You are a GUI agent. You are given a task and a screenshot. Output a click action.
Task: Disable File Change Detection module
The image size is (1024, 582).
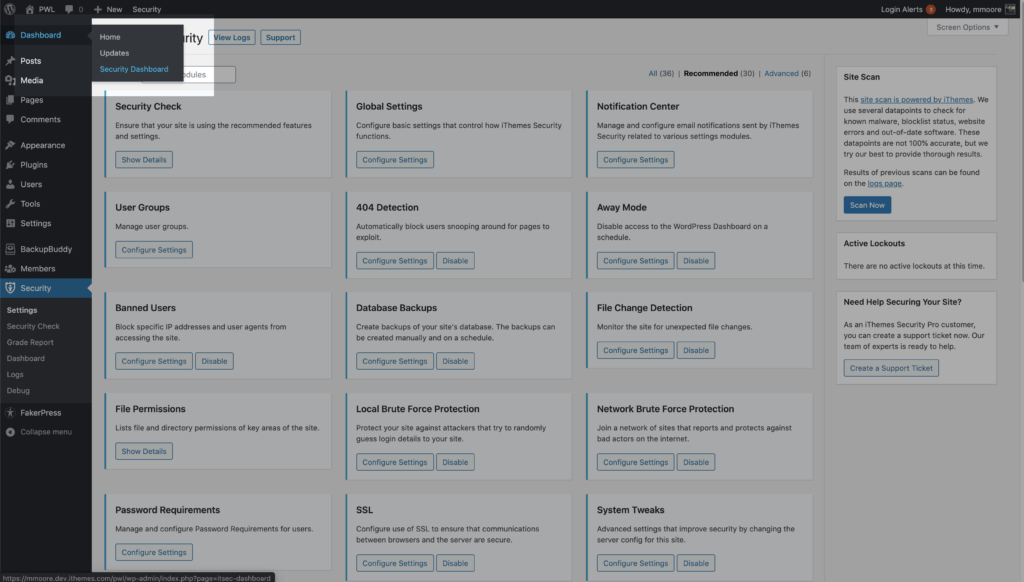pyautogui.click(x=696, y=350)
